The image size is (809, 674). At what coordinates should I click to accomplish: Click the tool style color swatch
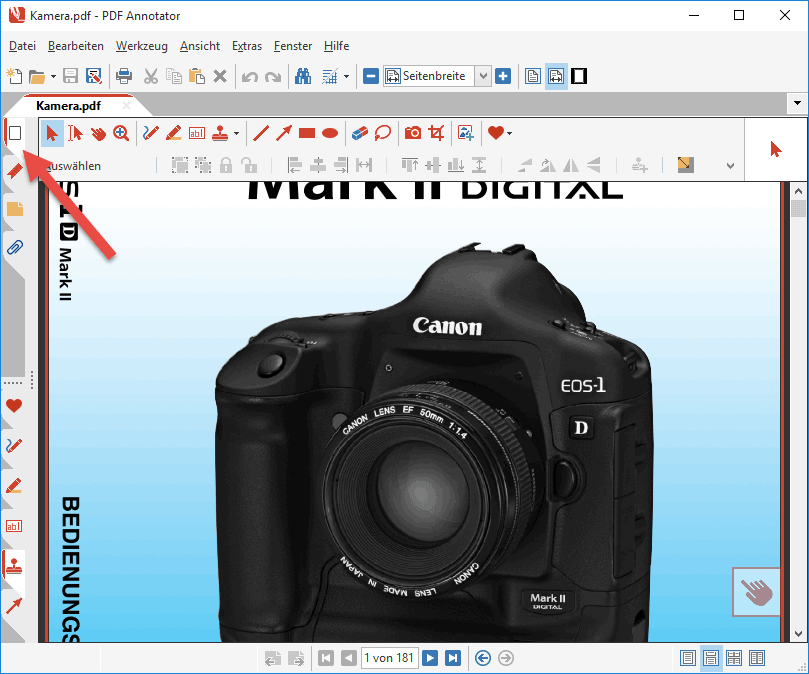tap(685, 165)
